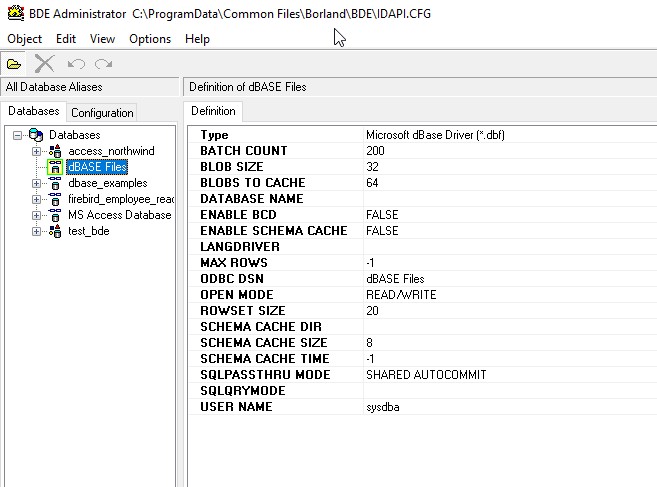The width and height of the screenshot is (657, 487).
Task: Switch to the Configuration tab
Action: 102,113
